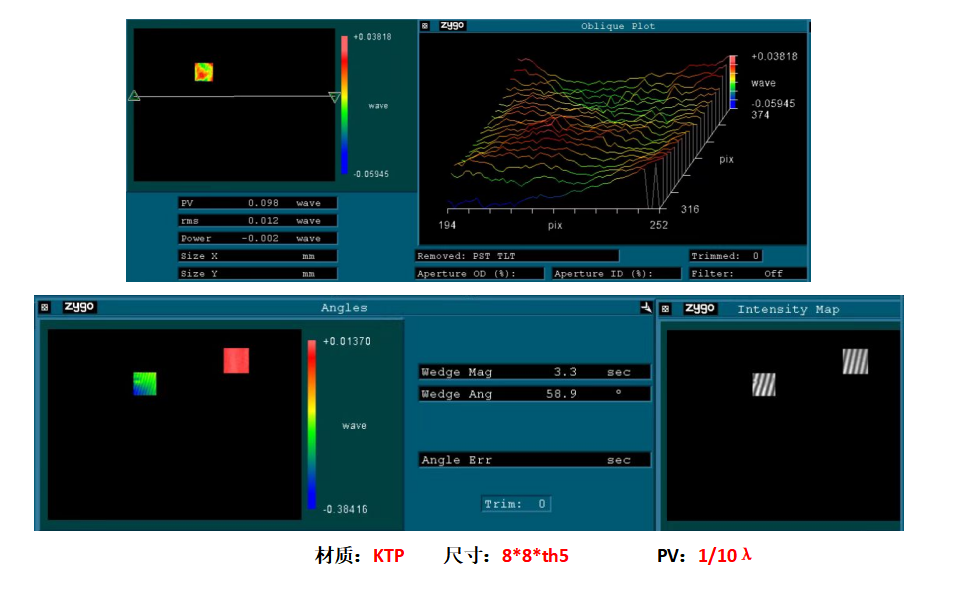
Task: Click the Intensity Map window menu box icon
Action: pyautogui.click(x=665, y=309)
